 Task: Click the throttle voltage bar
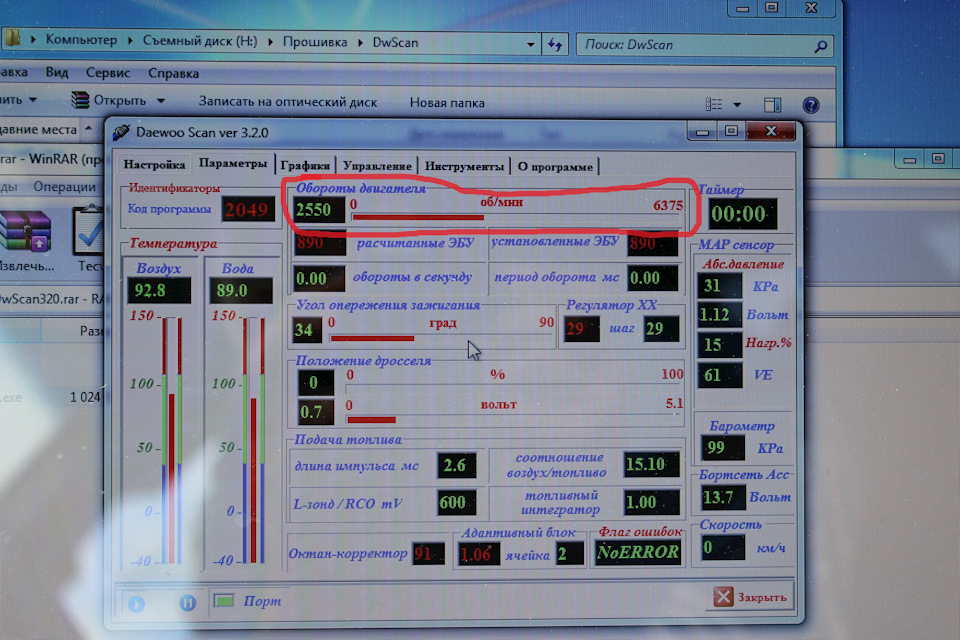pos(514,420)
